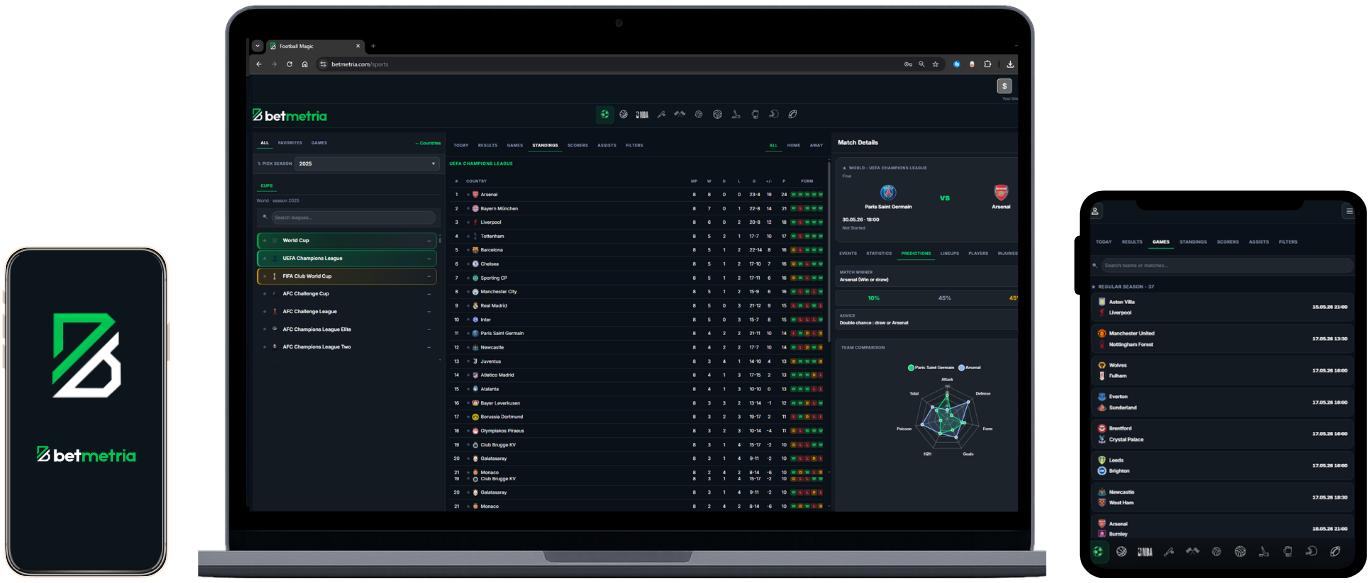This screenshot has height=583, width=1371.
Task: Click the Countries link in sidebar
Action: (x=428, y=143)
